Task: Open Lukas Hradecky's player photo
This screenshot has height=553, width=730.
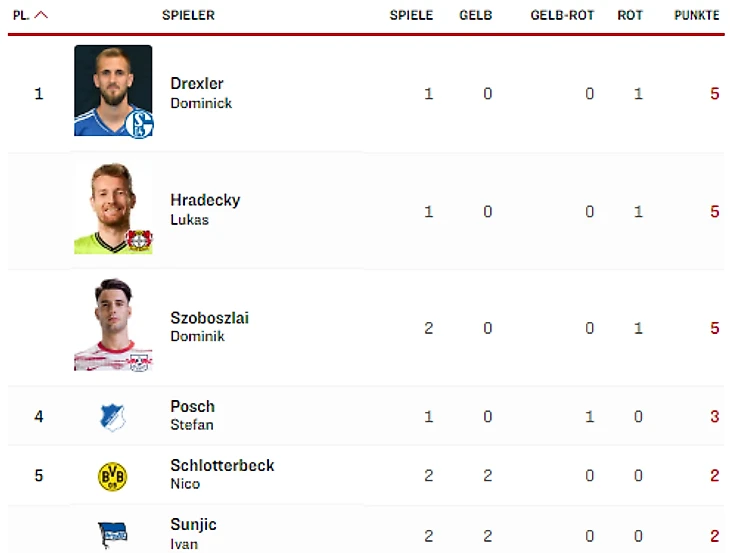Action: (x=113, y=208)
